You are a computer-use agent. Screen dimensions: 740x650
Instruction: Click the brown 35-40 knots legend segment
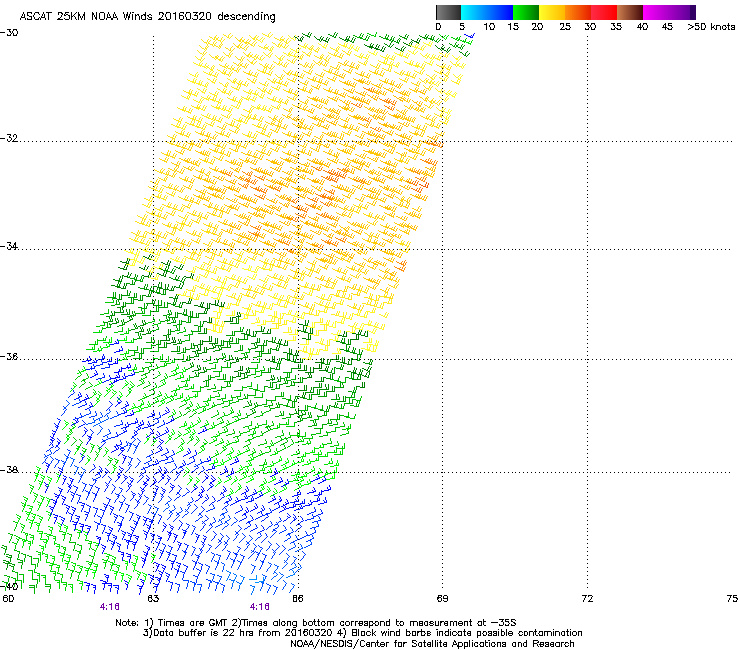630,12
